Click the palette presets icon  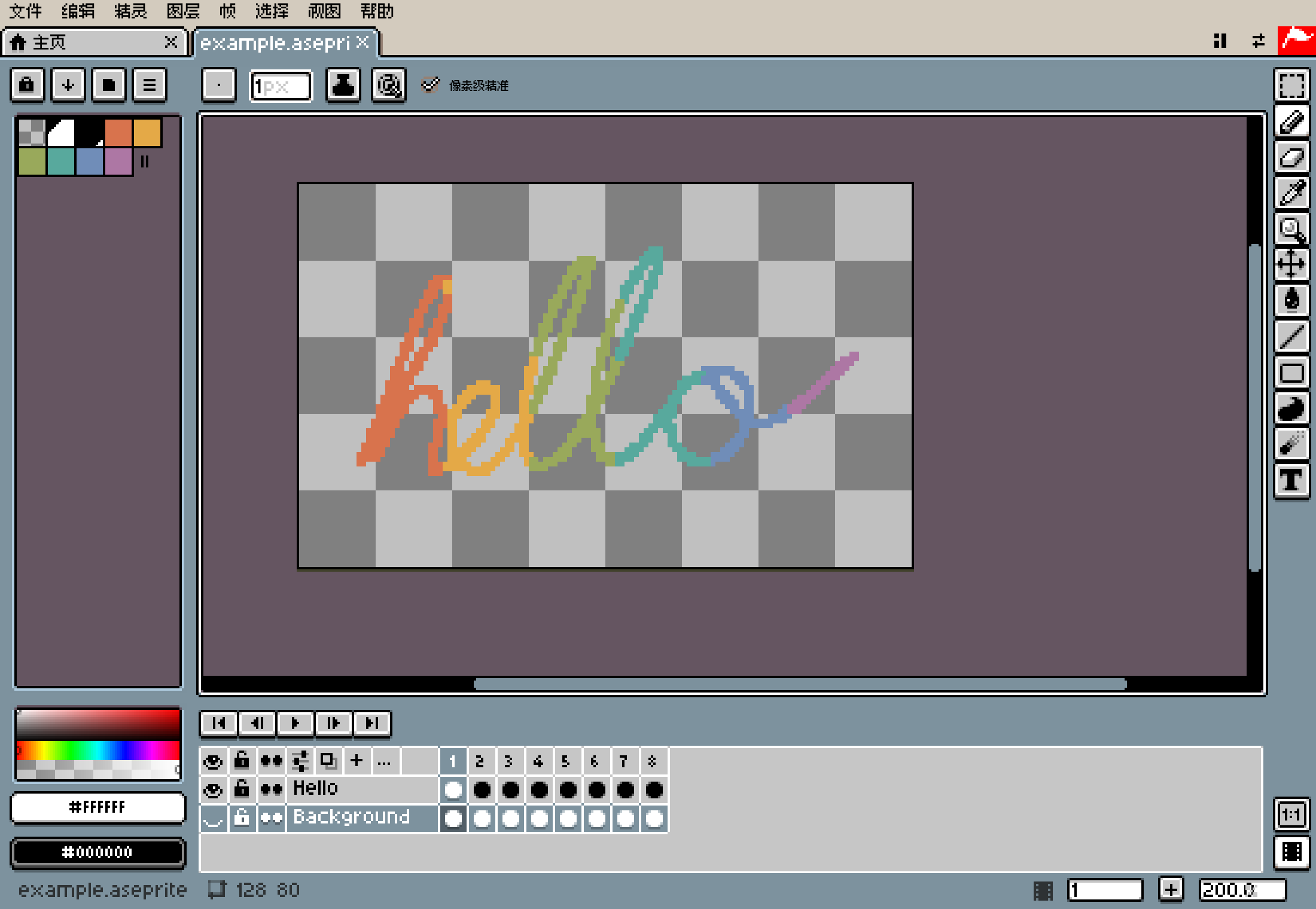click(109, 85)
